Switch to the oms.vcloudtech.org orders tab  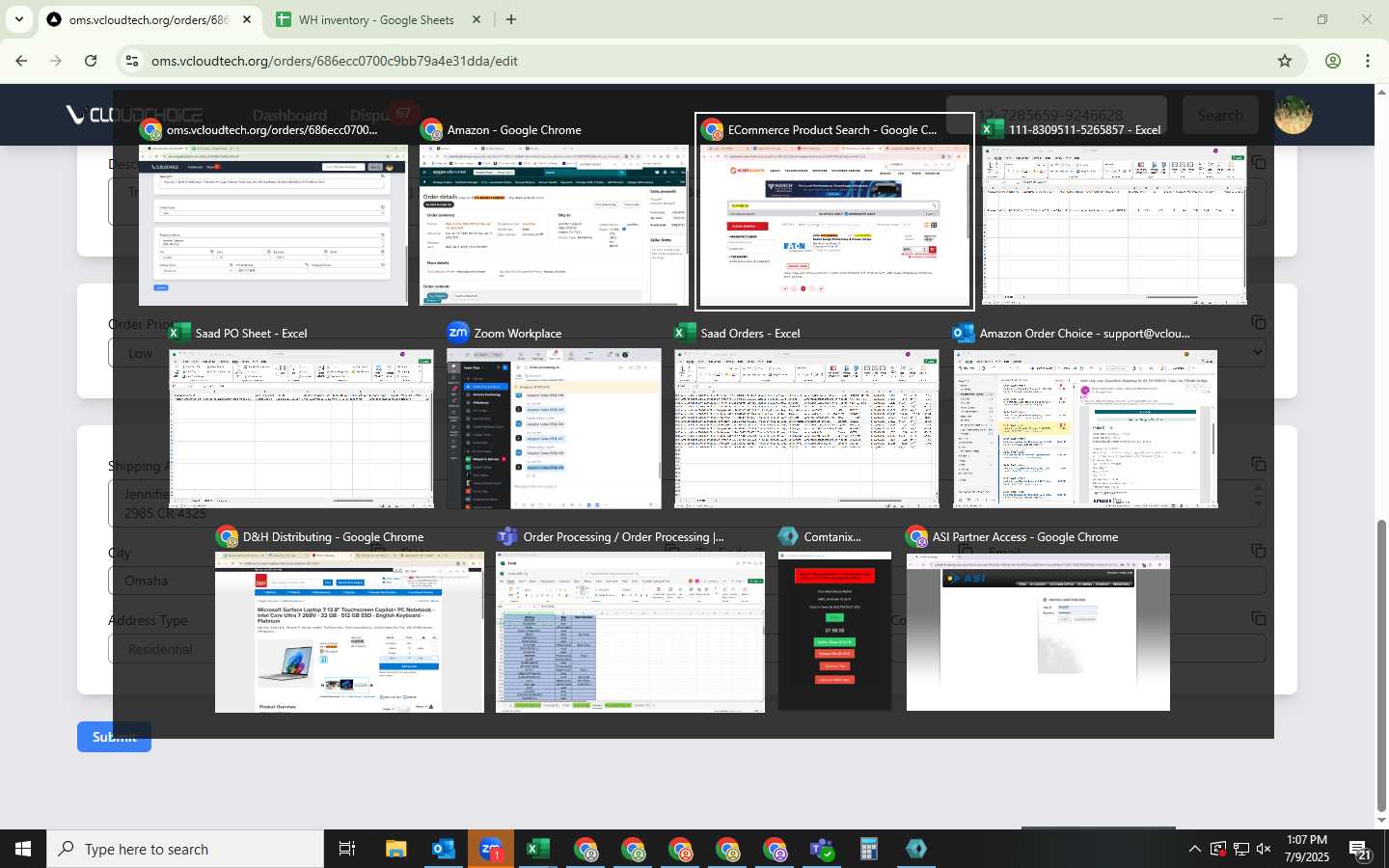pos(149,19)
